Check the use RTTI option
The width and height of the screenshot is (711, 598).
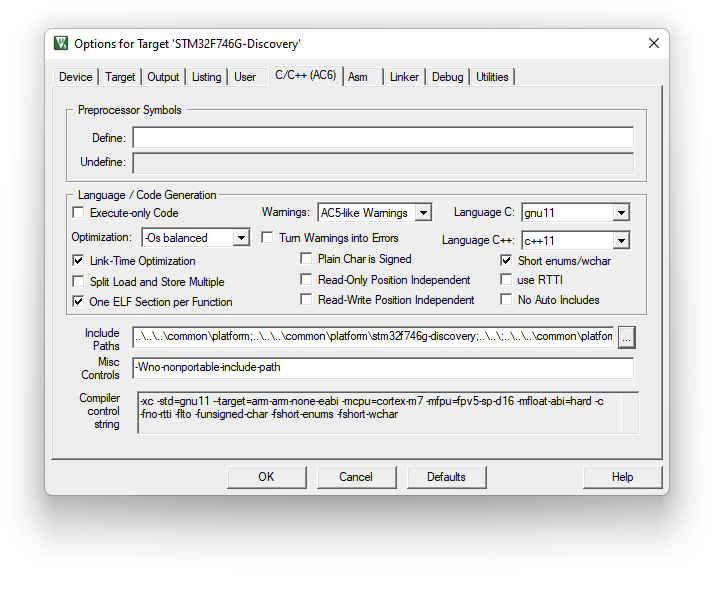click(507, 280)
